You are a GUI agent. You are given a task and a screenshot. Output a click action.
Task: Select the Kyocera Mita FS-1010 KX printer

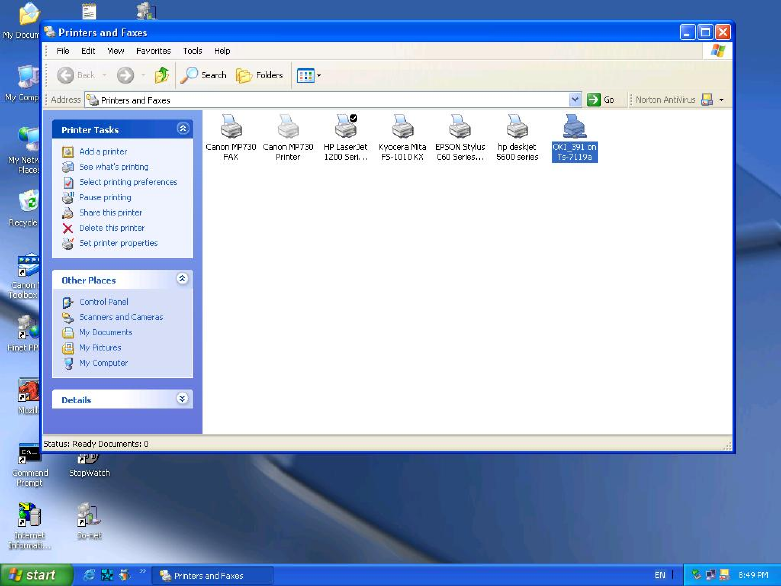point(402,137)
